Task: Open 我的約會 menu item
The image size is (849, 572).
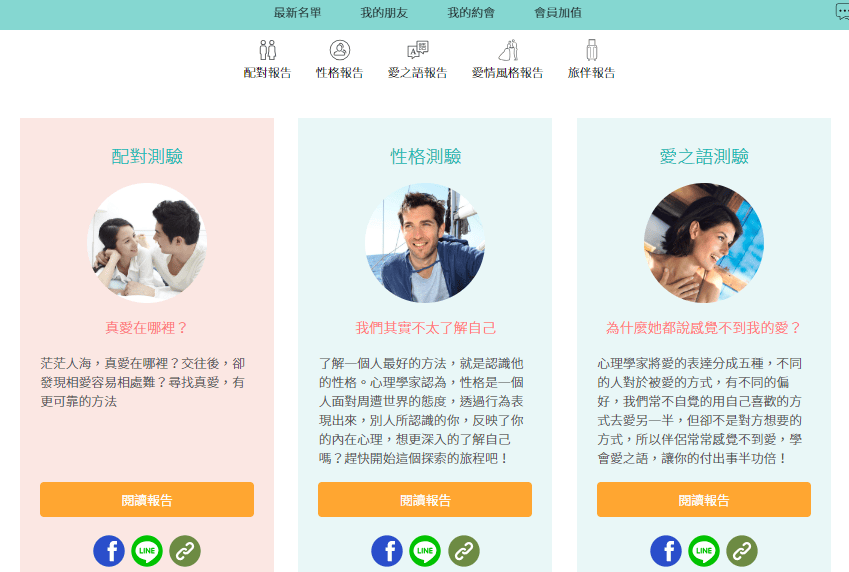Action: tap(471, 12)
